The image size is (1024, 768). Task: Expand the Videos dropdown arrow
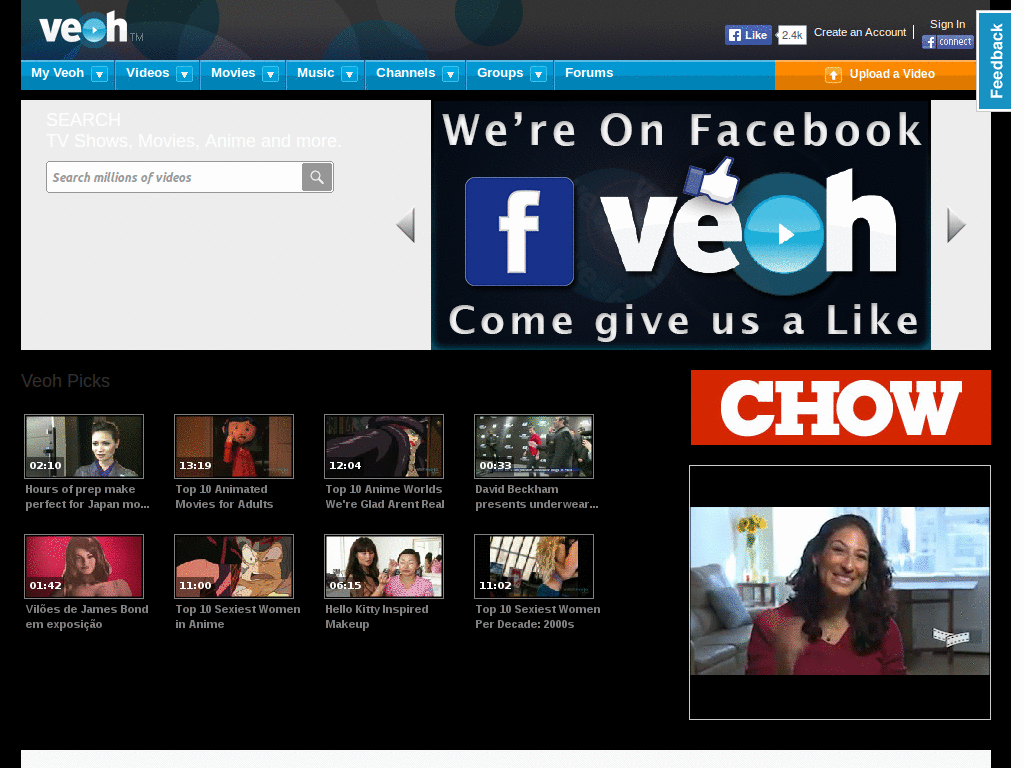pos(185,74)
